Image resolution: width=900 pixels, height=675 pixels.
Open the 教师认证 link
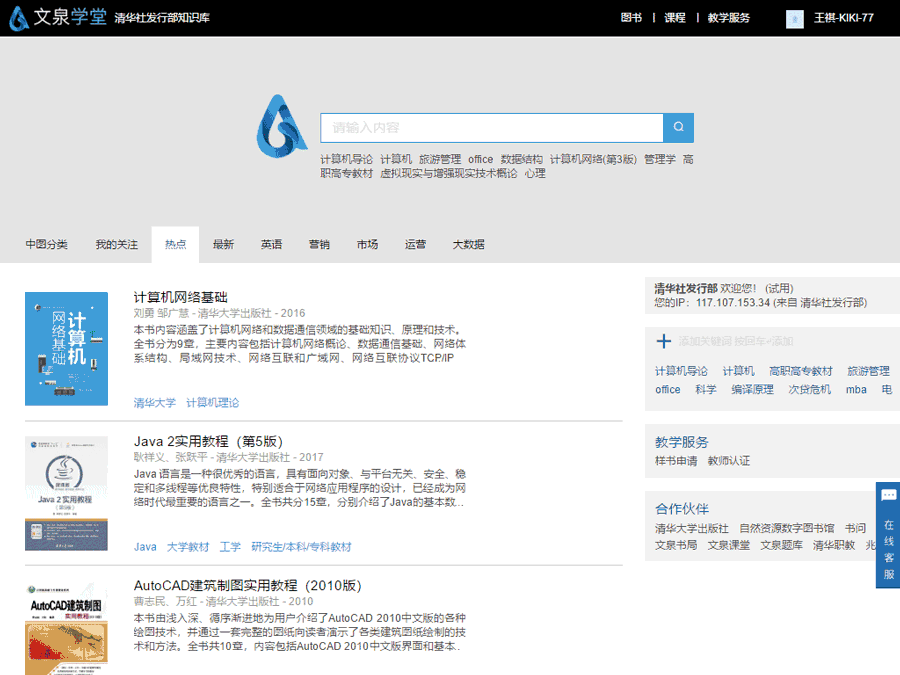coord(729,461)
